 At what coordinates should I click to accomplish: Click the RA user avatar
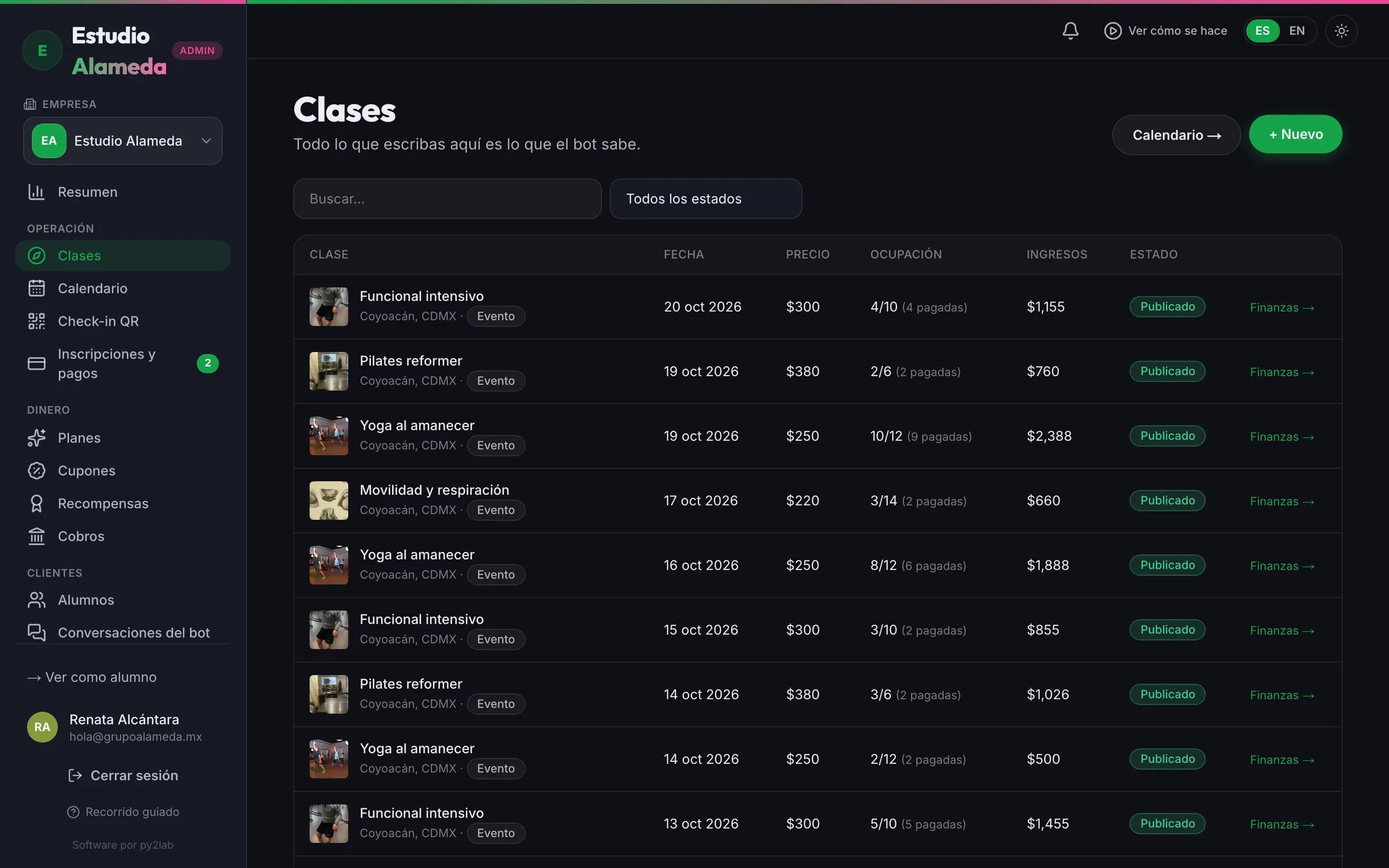(x=42, y=727)
